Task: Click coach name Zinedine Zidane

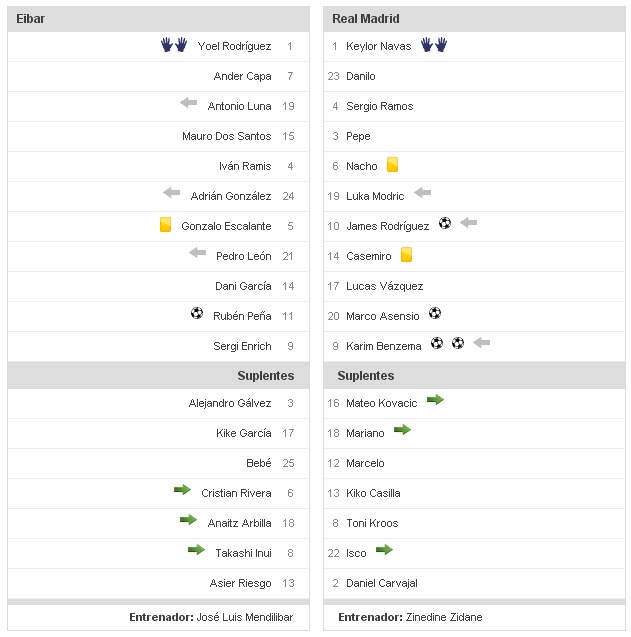Action: tap(444, 618)
